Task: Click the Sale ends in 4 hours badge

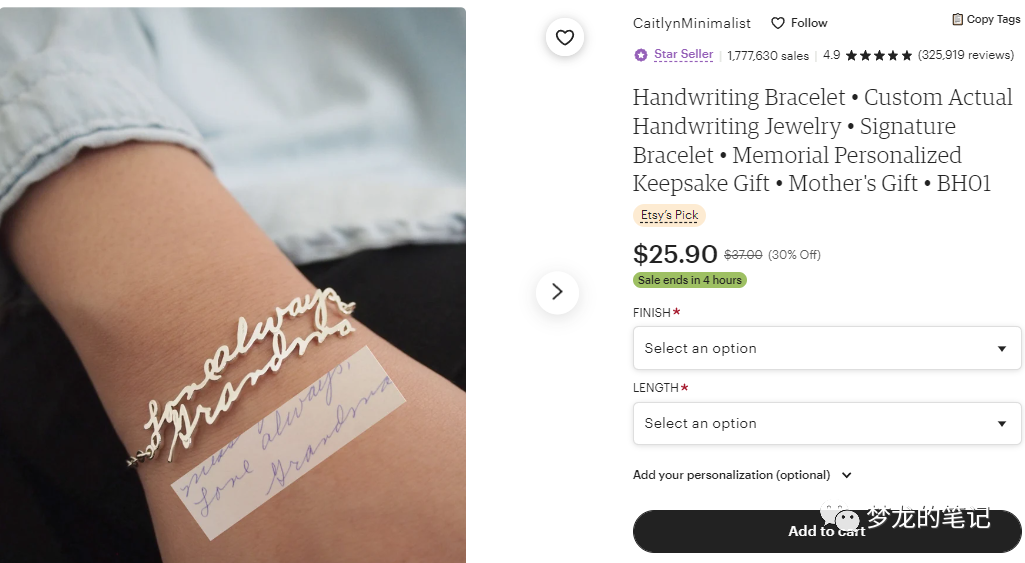Action: (x=690, y=280)
